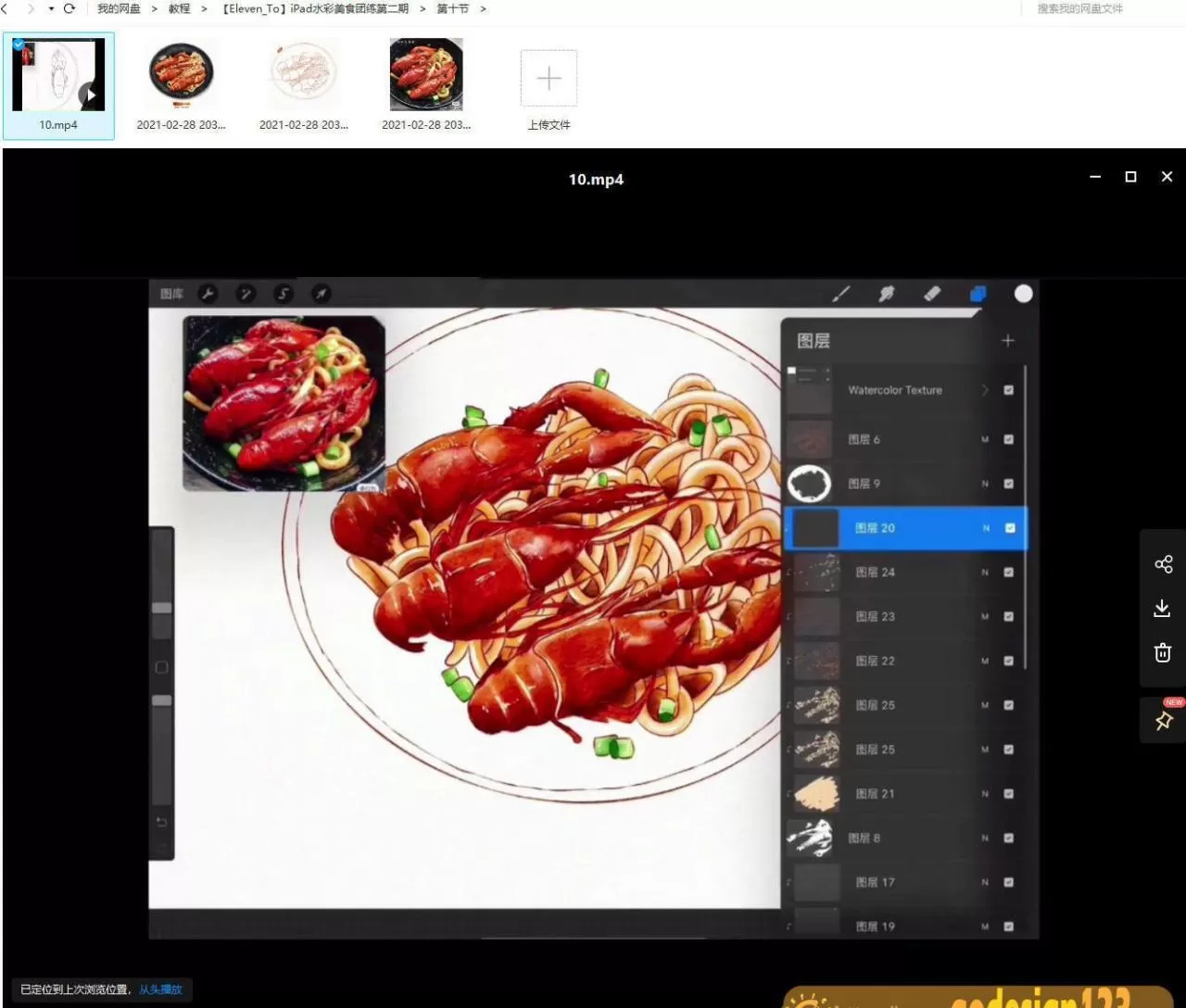The height and width of the screenshot is (1008, 1186).
Task: Open the crayfish reference photo thumbnail
Action: point(282,403)
